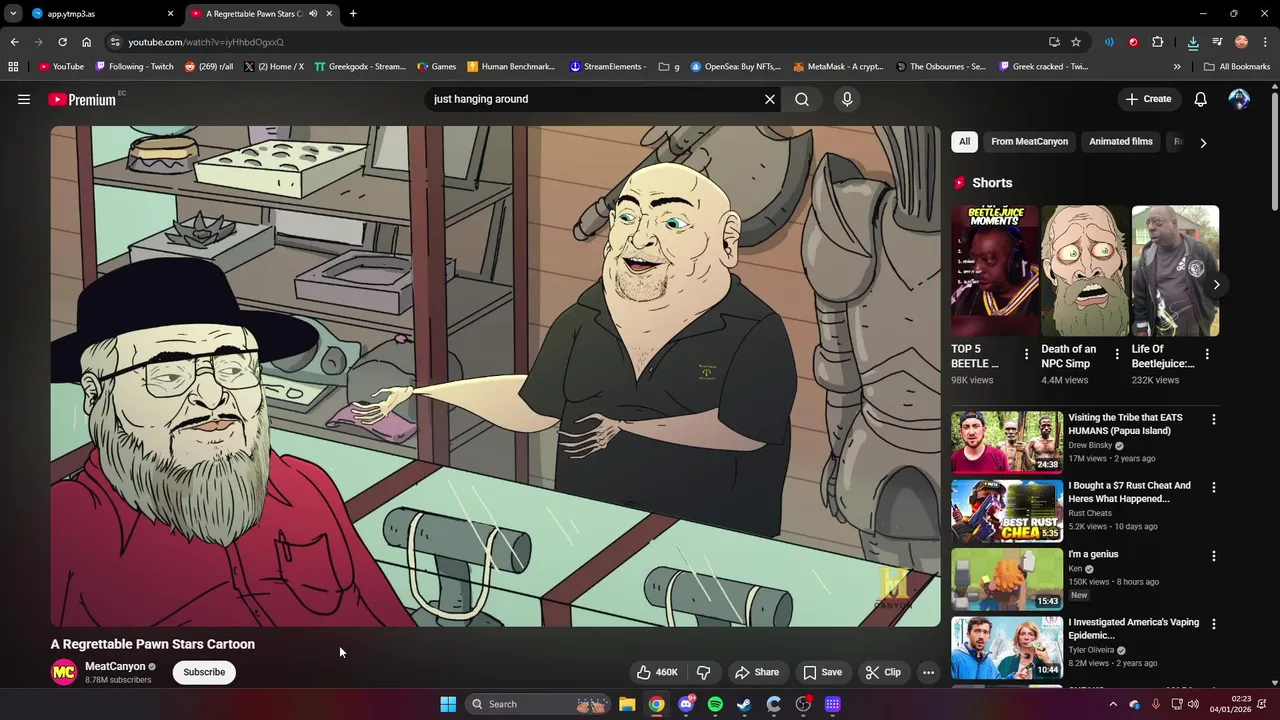Show next Shorts with arrow

1216,285
